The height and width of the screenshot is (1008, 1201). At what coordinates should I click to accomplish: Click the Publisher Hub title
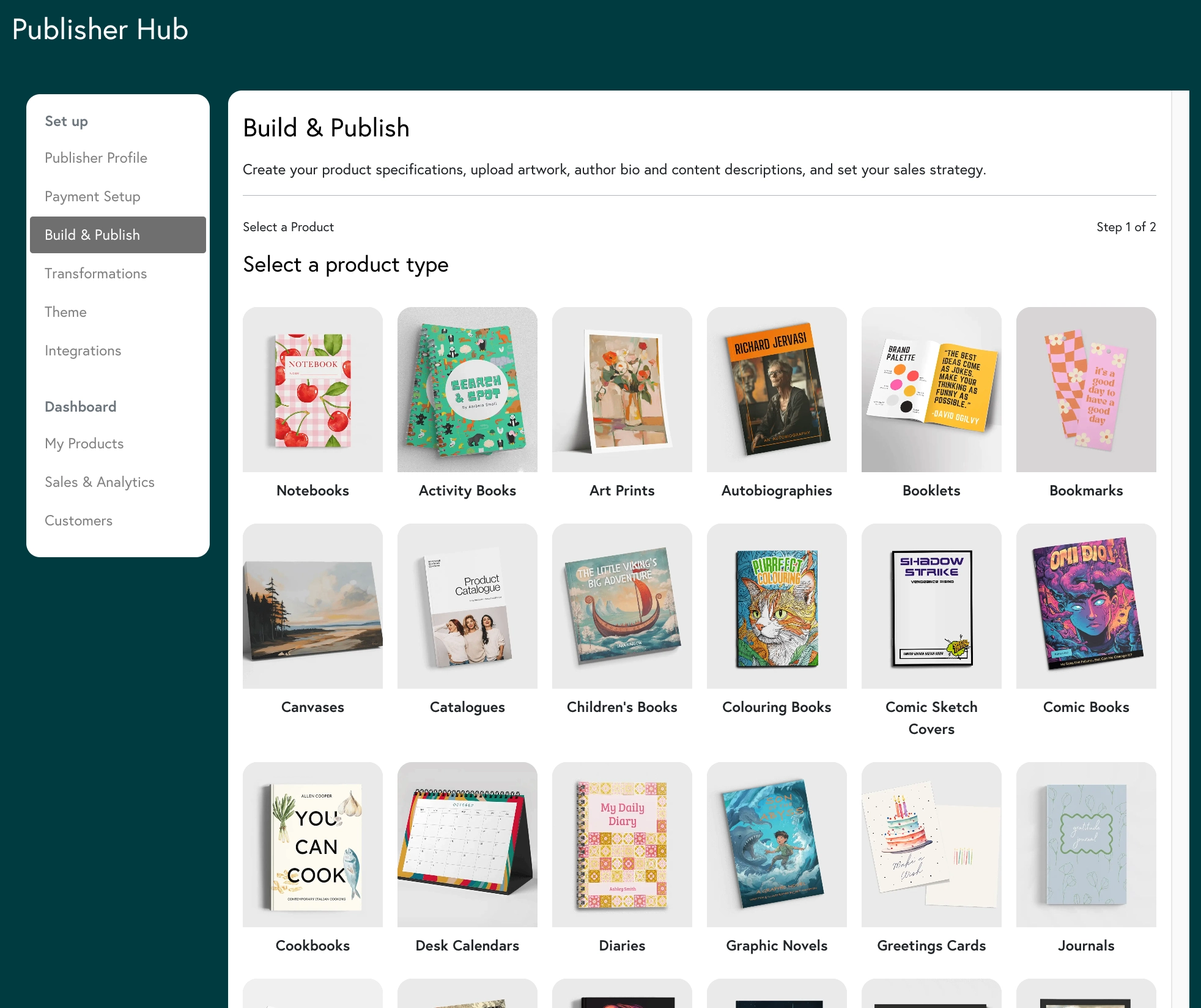pos(100,29)
